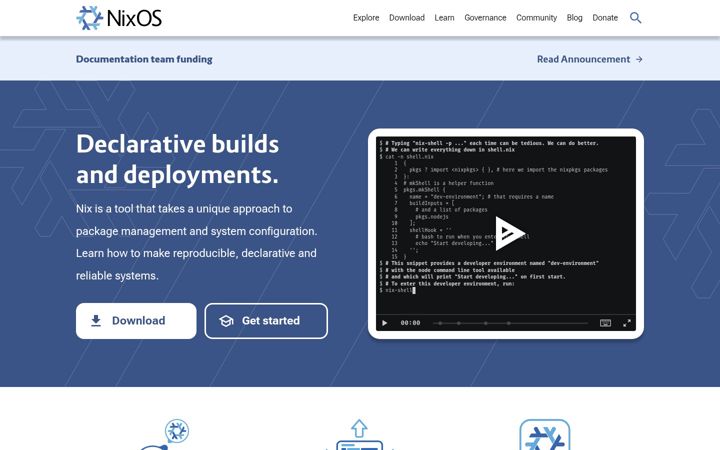Viewport: 720px width, 450px height.
Task: Click the upload arrow illustration at bottom center
Action: (359, 428)
